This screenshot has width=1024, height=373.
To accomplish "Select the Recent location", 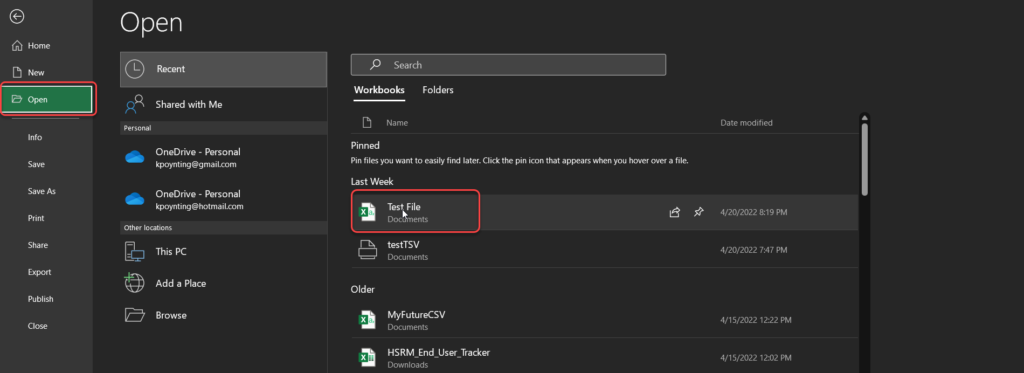I will point(223,69).
